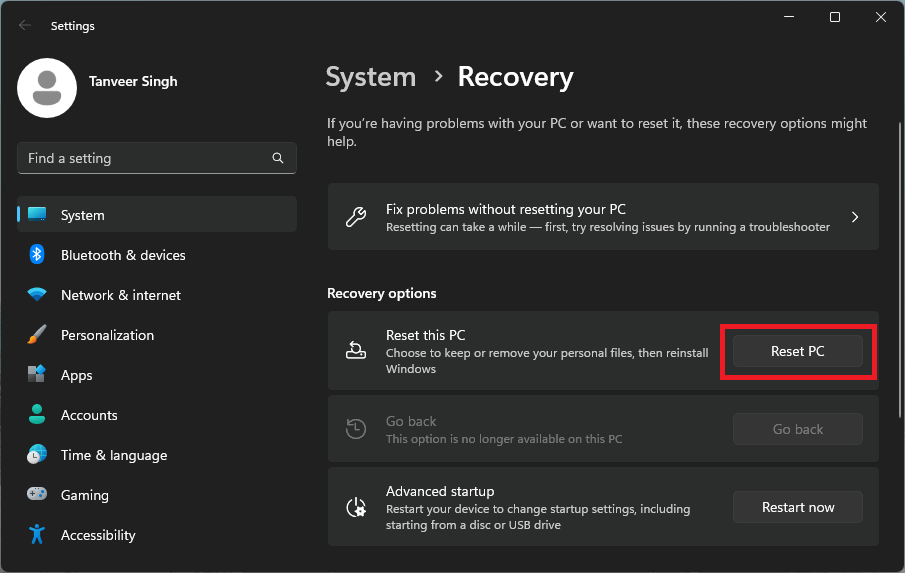Screen dimensions: 905x573
Task: Select Time & language category
Action: (x=157, y=455)
